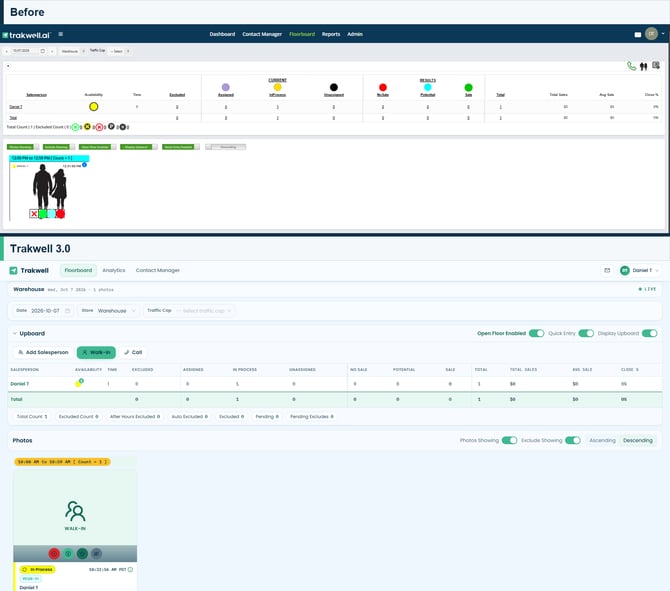Open the Admin menu in the Before header
Viewport: 670px width, 591px height.
(355, 34)
